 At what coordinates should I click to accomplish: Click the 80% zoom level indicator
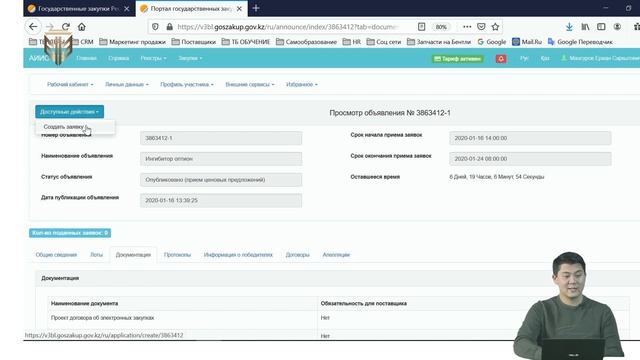point(441,27)
